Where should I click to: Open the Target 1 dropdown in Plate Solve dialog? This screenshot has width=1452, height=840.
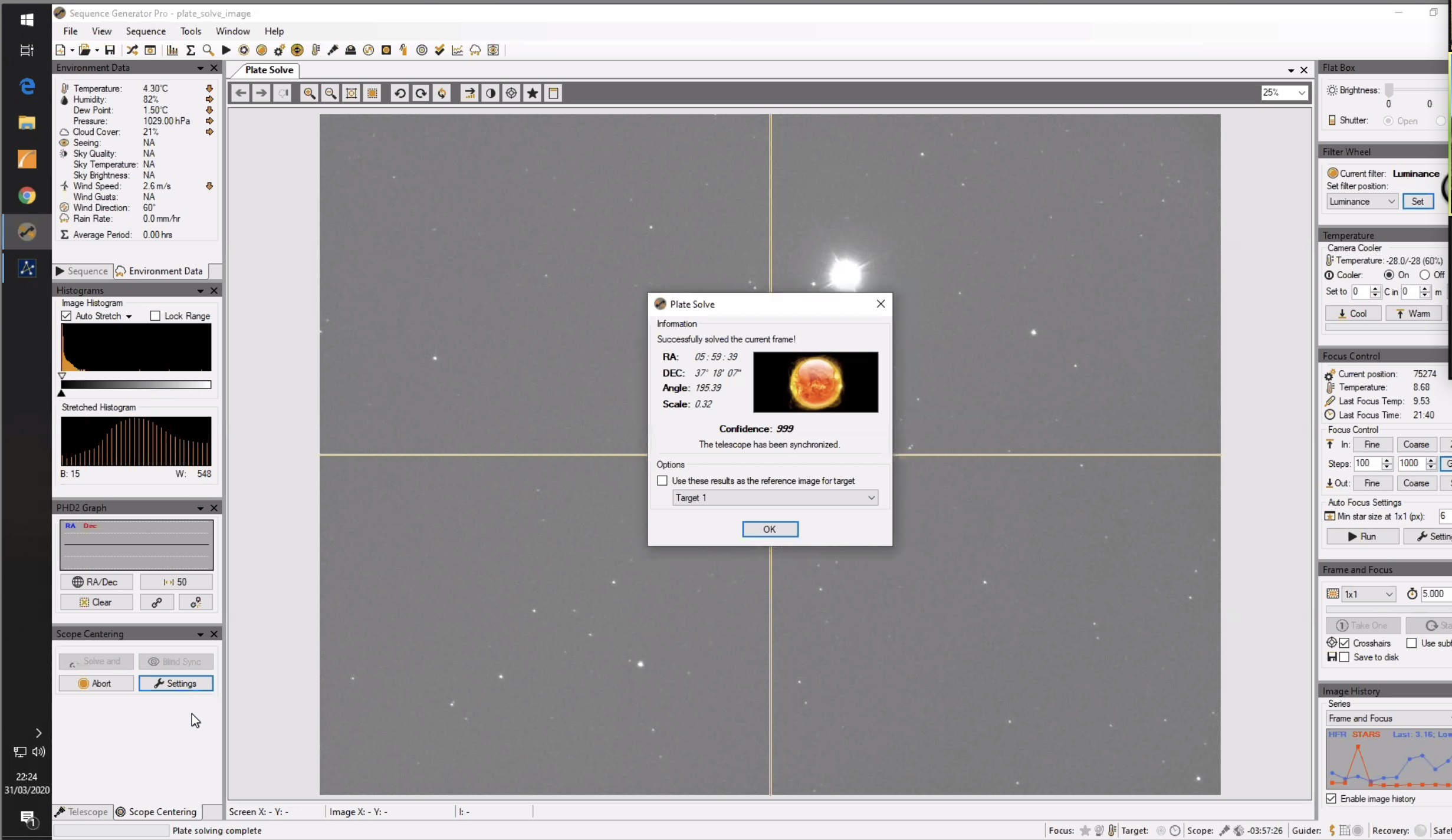point(872,498)
